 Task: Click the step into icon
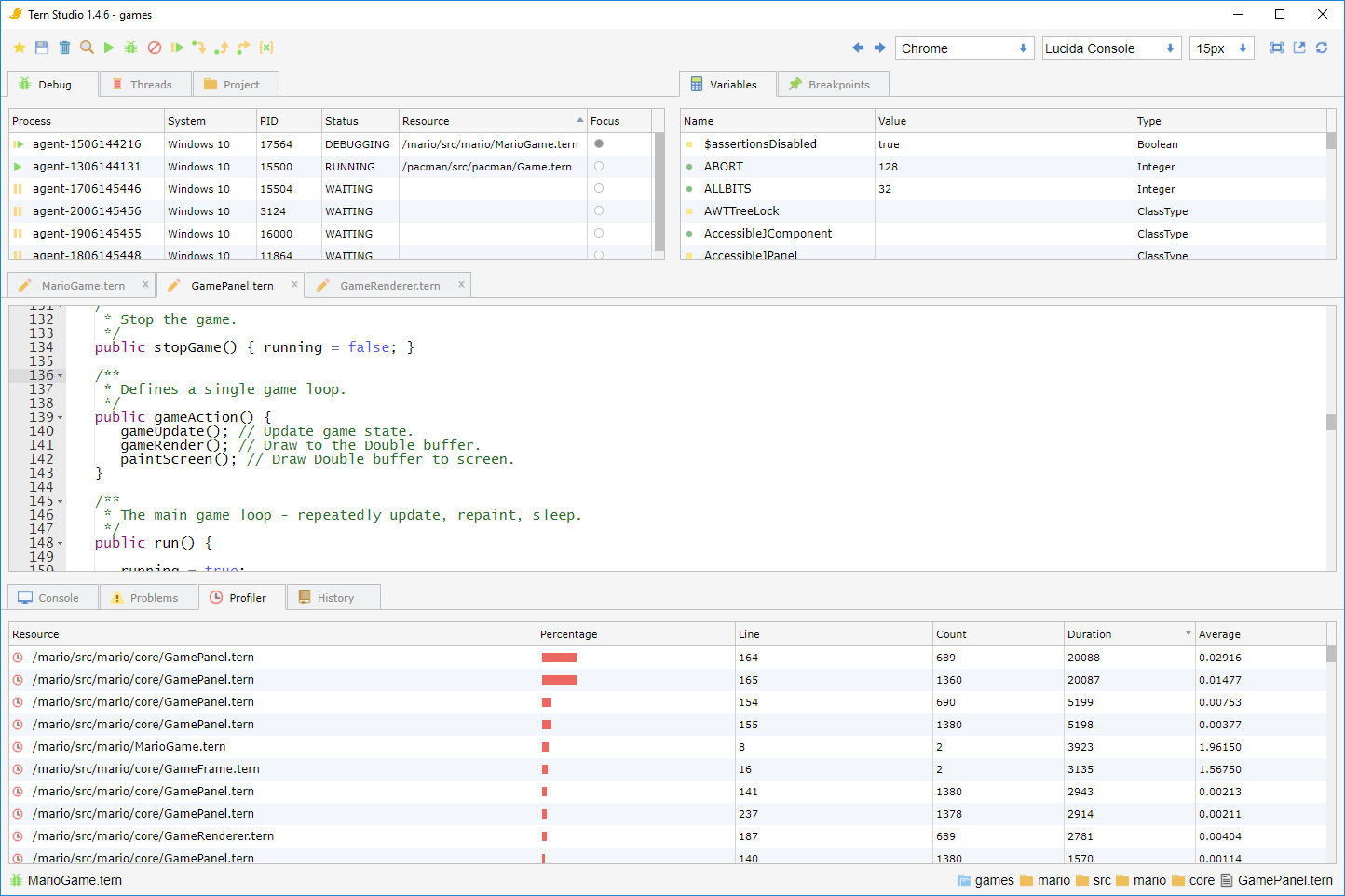tap(199, 48)
